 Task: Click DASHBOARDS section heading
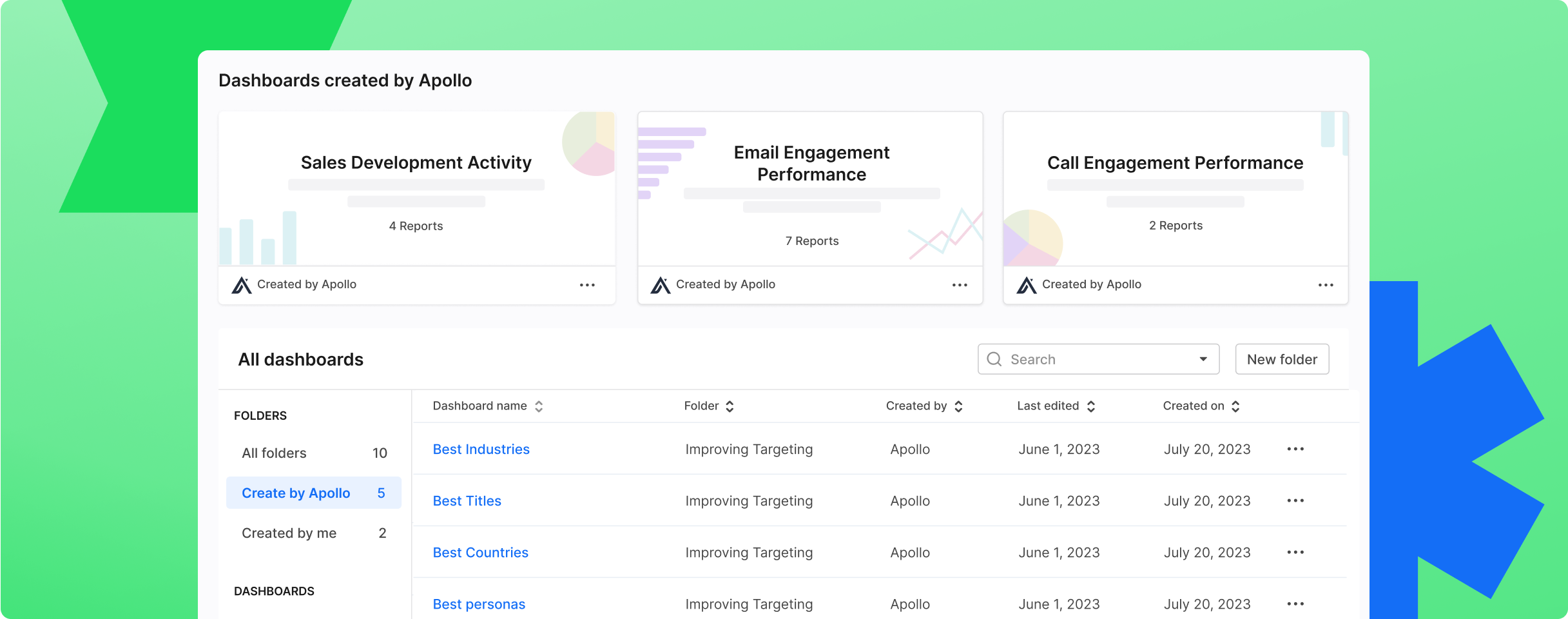pyautogui.click(x=274, y=591)
